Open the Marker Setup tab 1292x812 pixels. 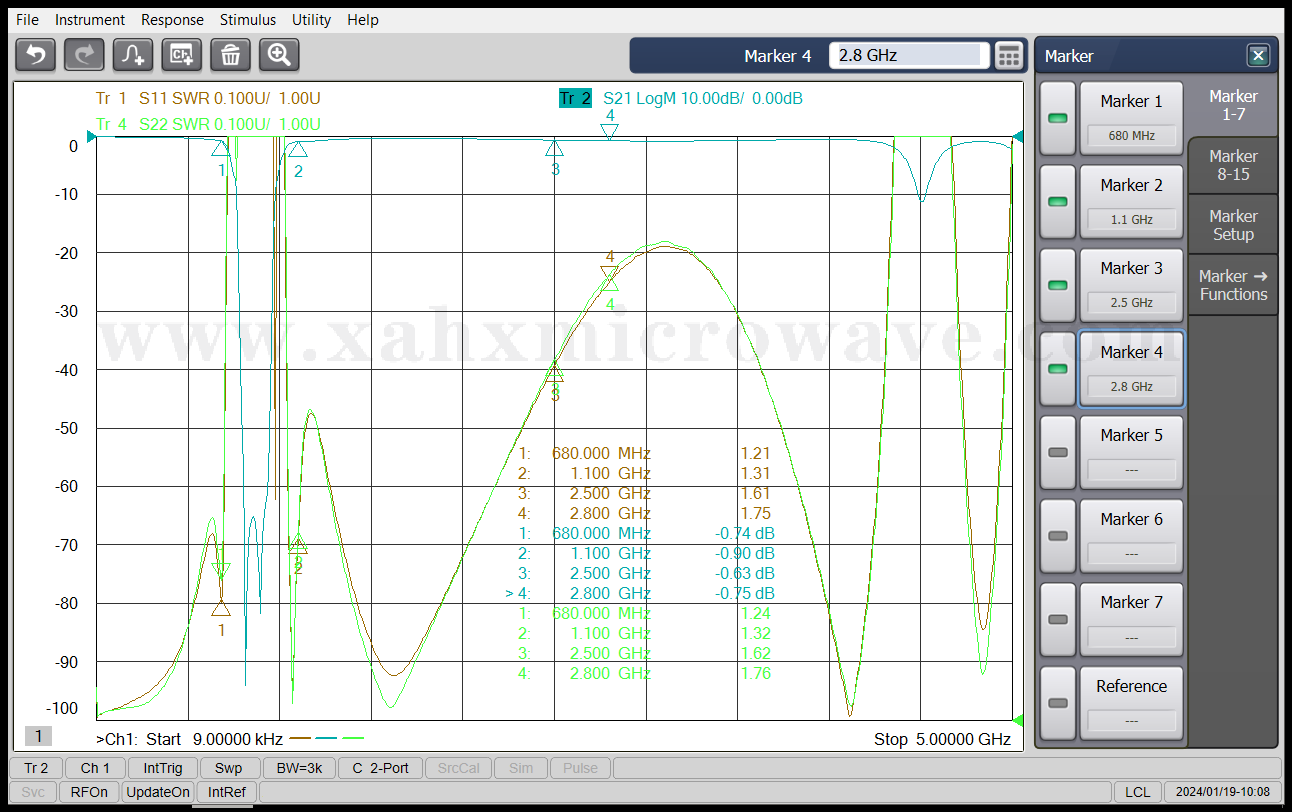click(x=1232, y=225)
